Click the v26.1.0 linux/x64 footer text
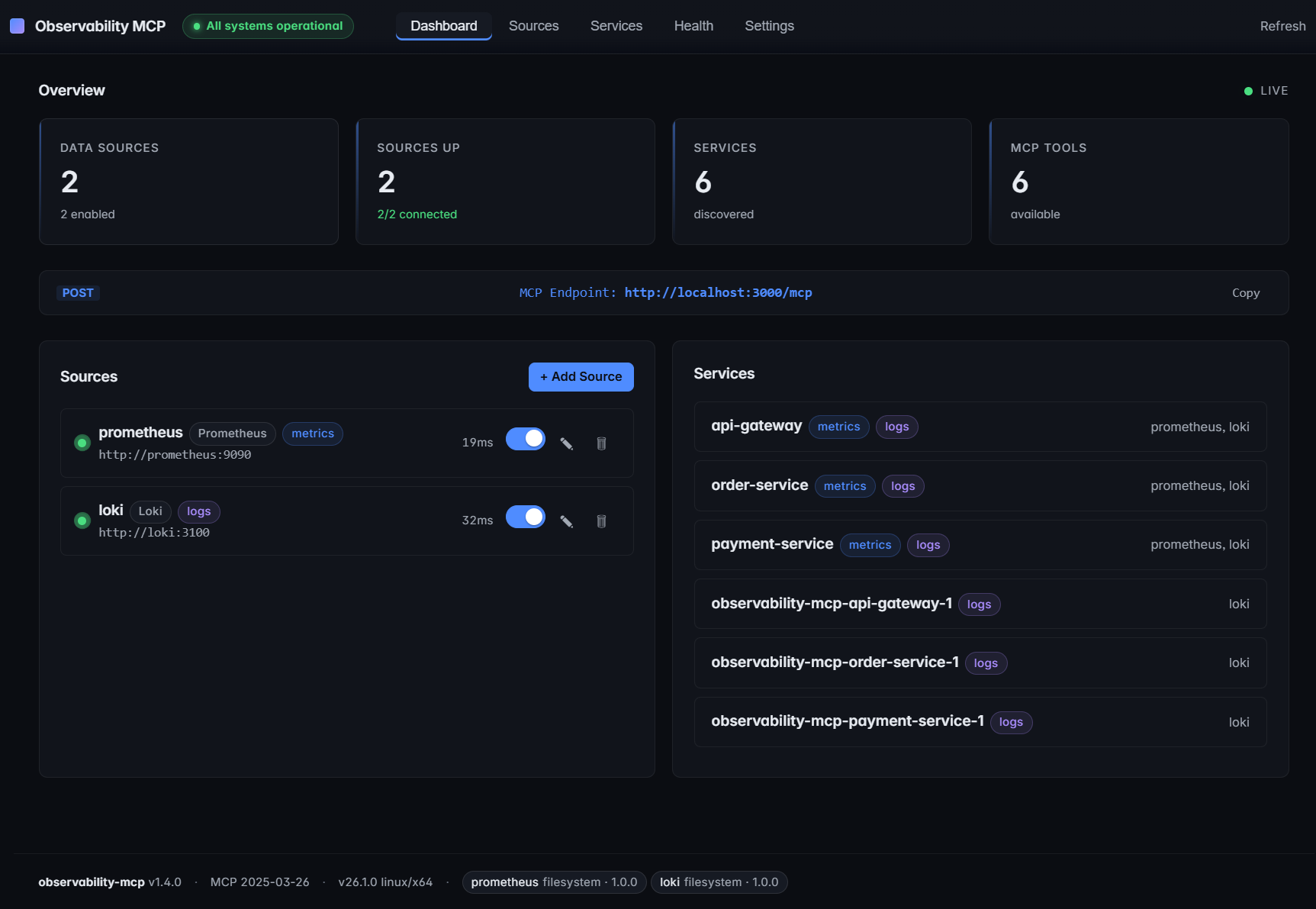This screenshot has height=909, width=1316. (x=385, y=882)
